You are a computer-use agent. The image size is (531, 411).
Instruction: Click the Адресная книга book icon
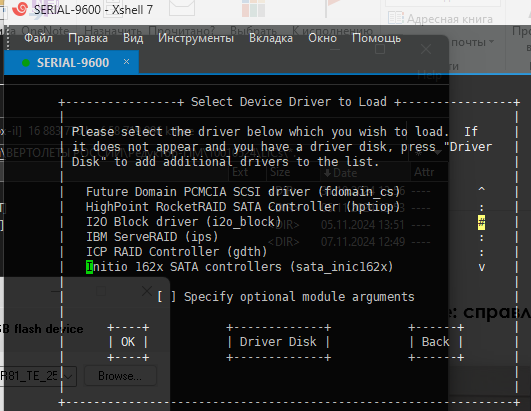396,18
